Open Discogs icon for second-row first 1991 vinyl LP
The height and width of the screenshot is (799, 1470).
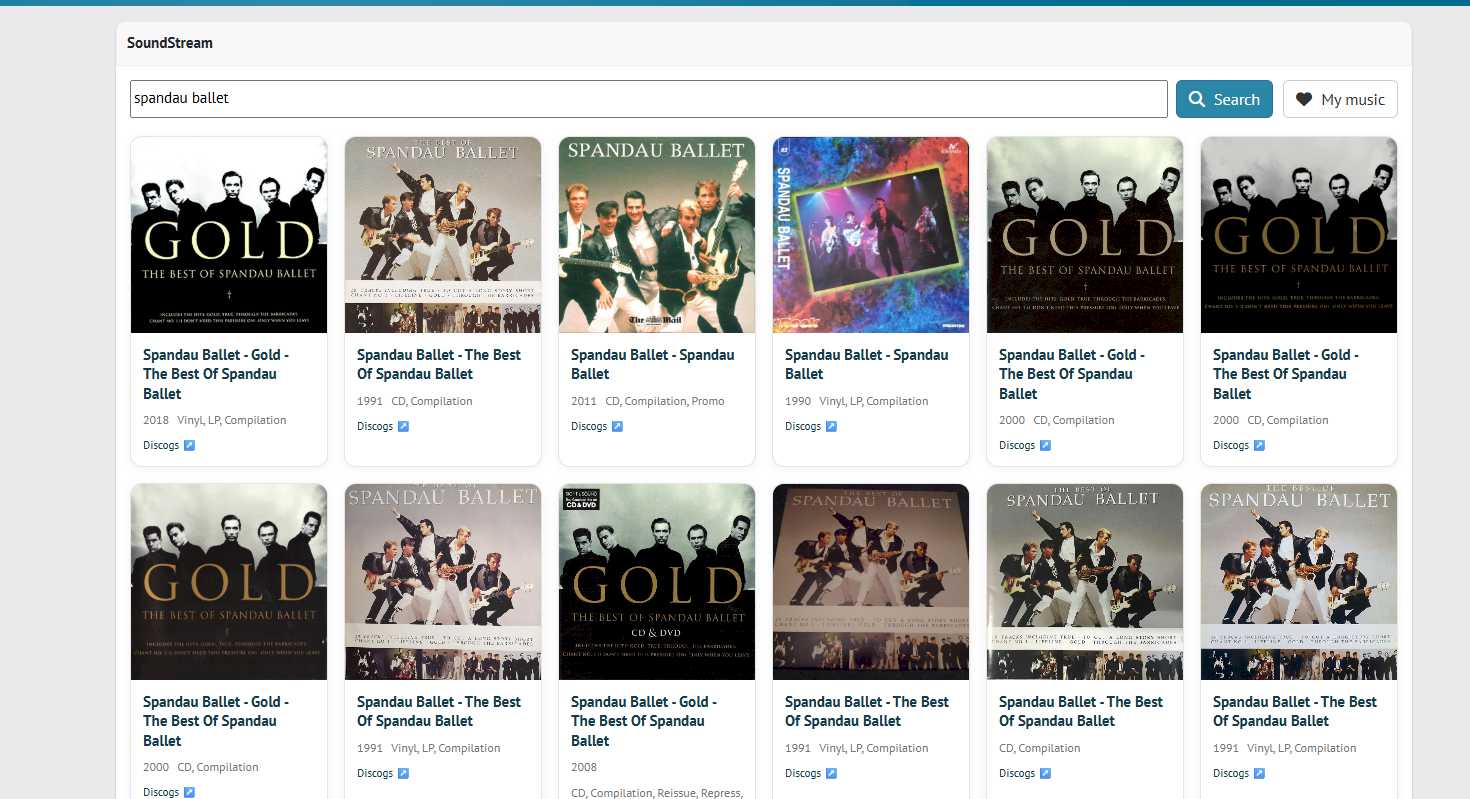click(403, 773)
